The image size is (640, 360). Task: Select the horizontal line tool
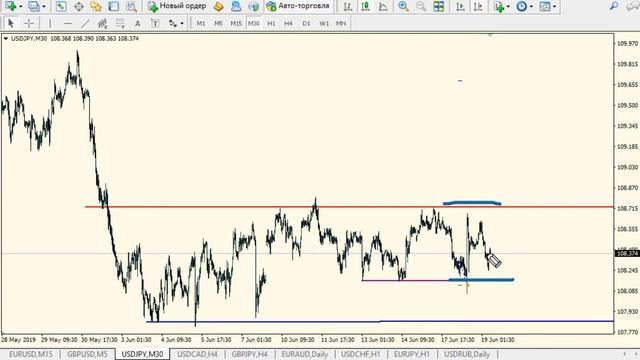coord(68,23)
